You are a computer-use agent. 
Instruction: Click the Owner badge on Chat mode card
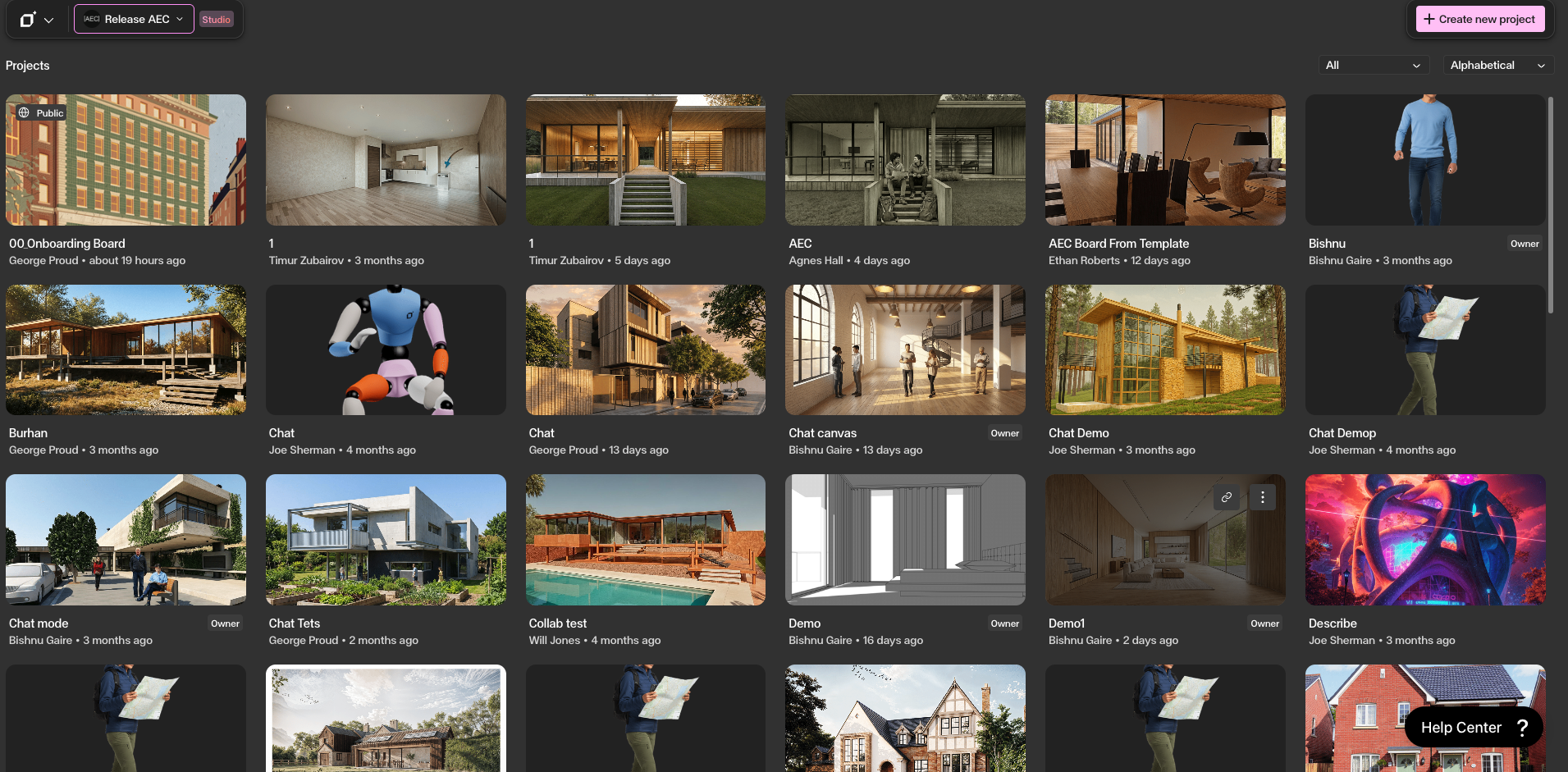click(x=225, y=623)
